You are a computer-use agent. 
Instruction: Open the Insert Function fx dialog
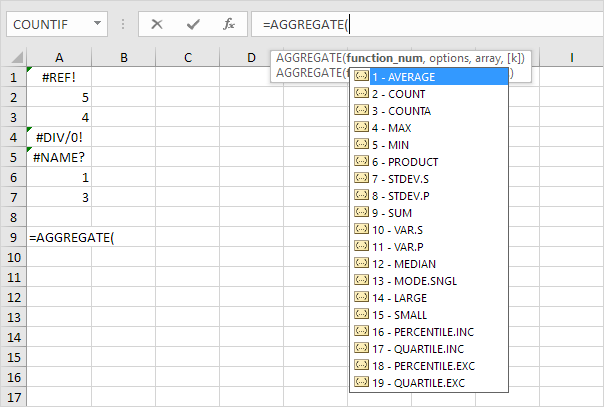click(x=229, y=24)
